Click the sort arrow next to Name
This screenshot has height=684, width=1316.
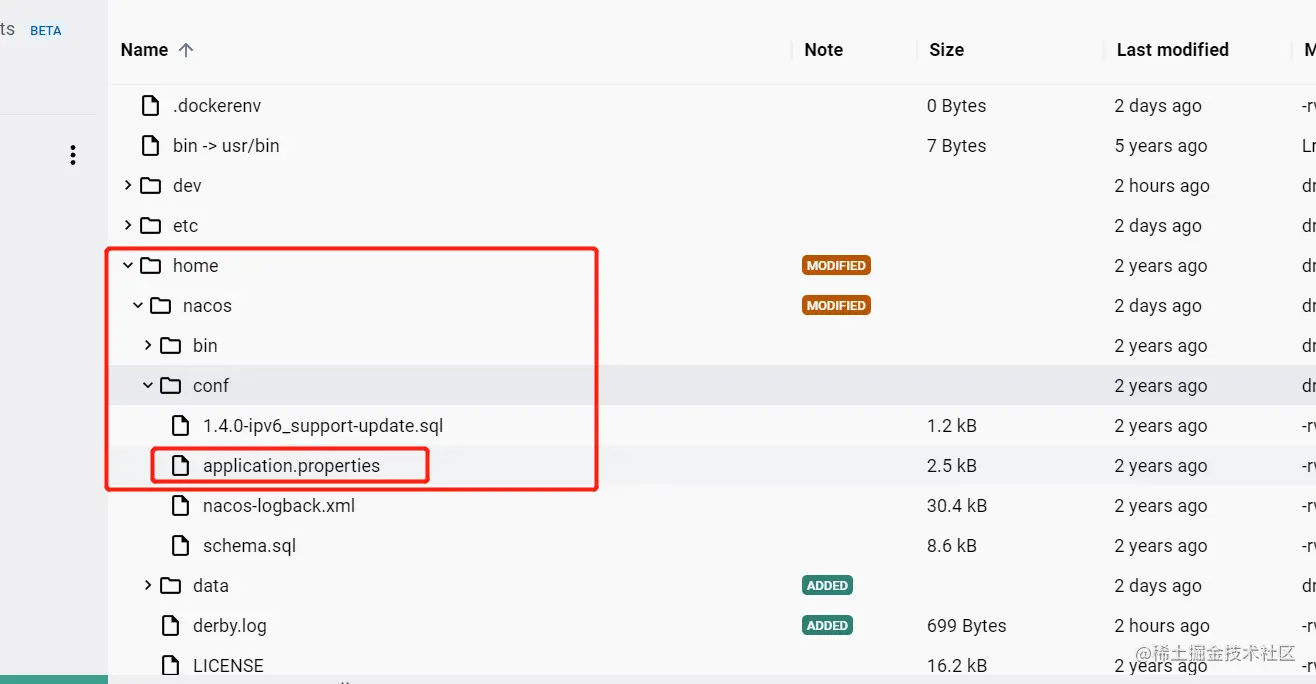pyautogui.click(x=185, y=50)
